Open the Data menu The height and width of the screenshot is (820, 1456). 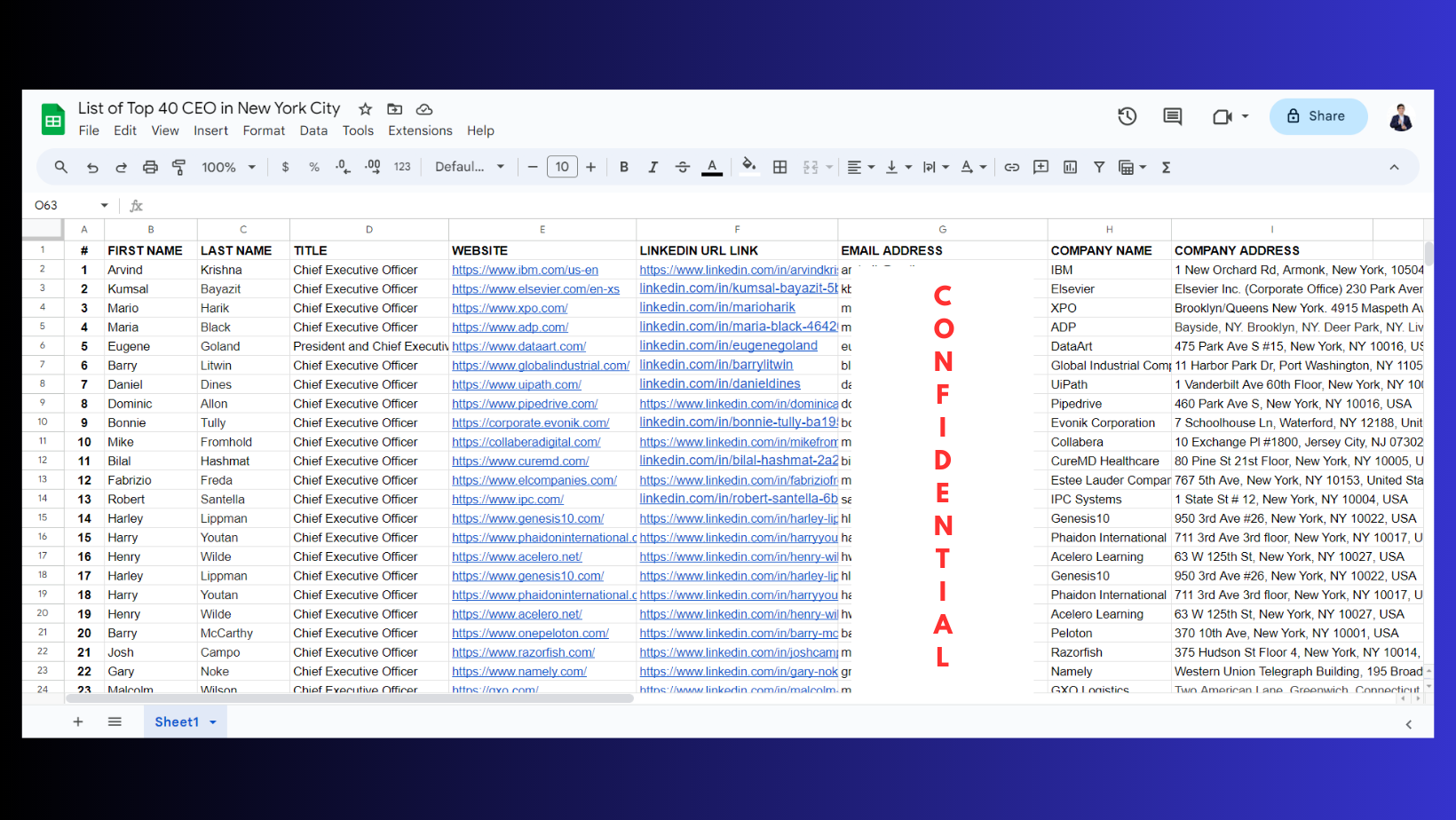coord(313,130)
